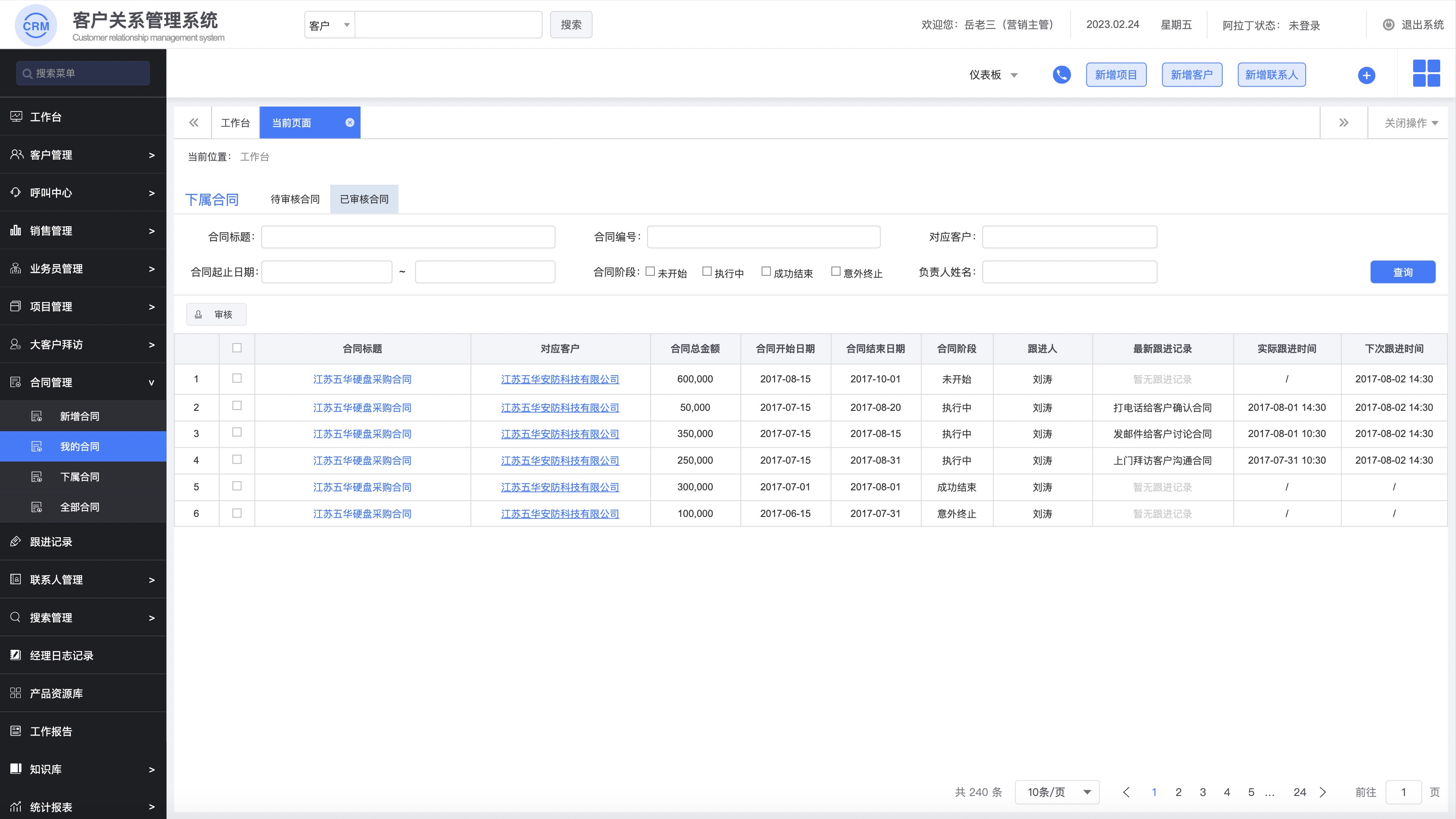Click the 查询 button
This screenshot has width=1456, height=819.
coord(1402,272)
